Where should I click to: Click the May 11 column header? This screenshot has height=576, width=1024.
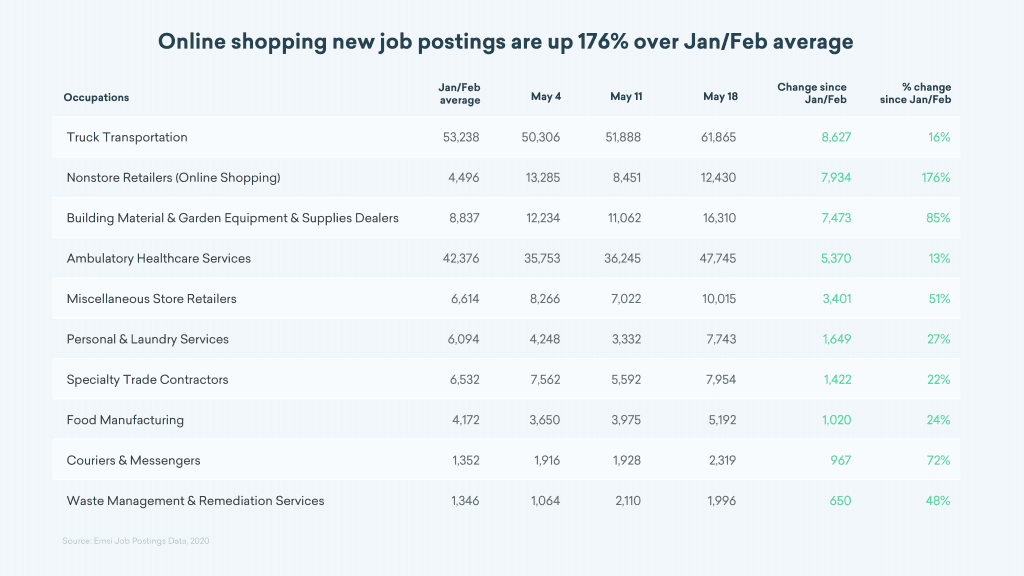(x=627, y=97)
